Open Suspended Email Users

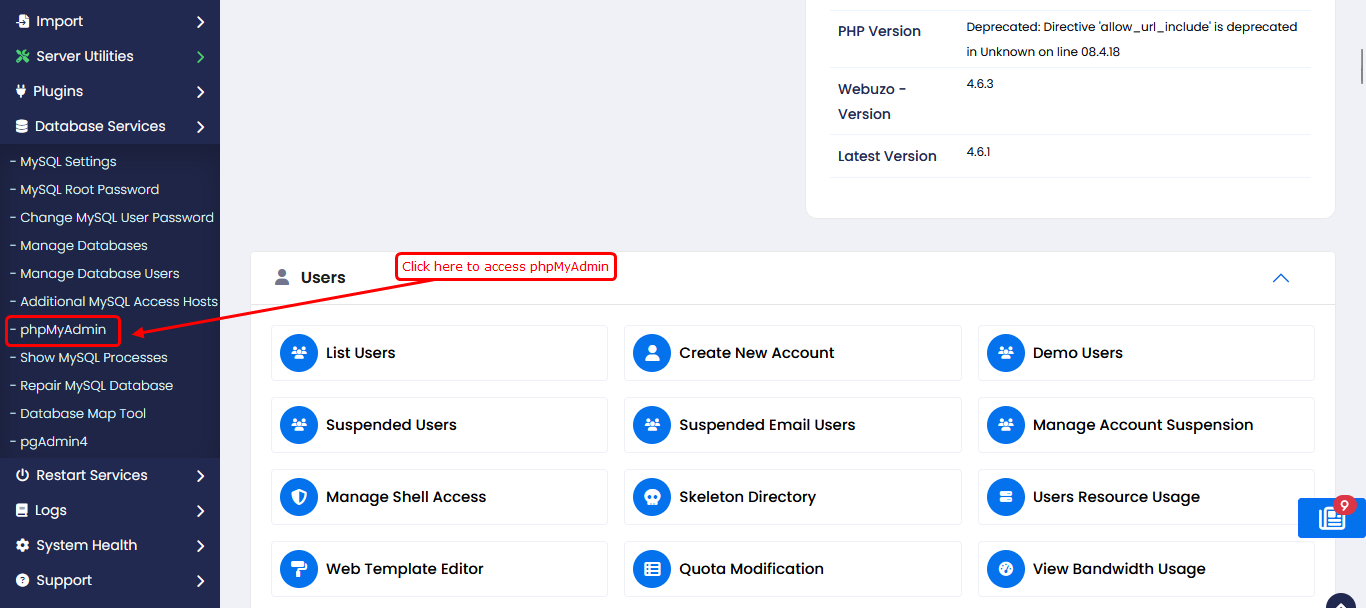(x=767, y=425)
